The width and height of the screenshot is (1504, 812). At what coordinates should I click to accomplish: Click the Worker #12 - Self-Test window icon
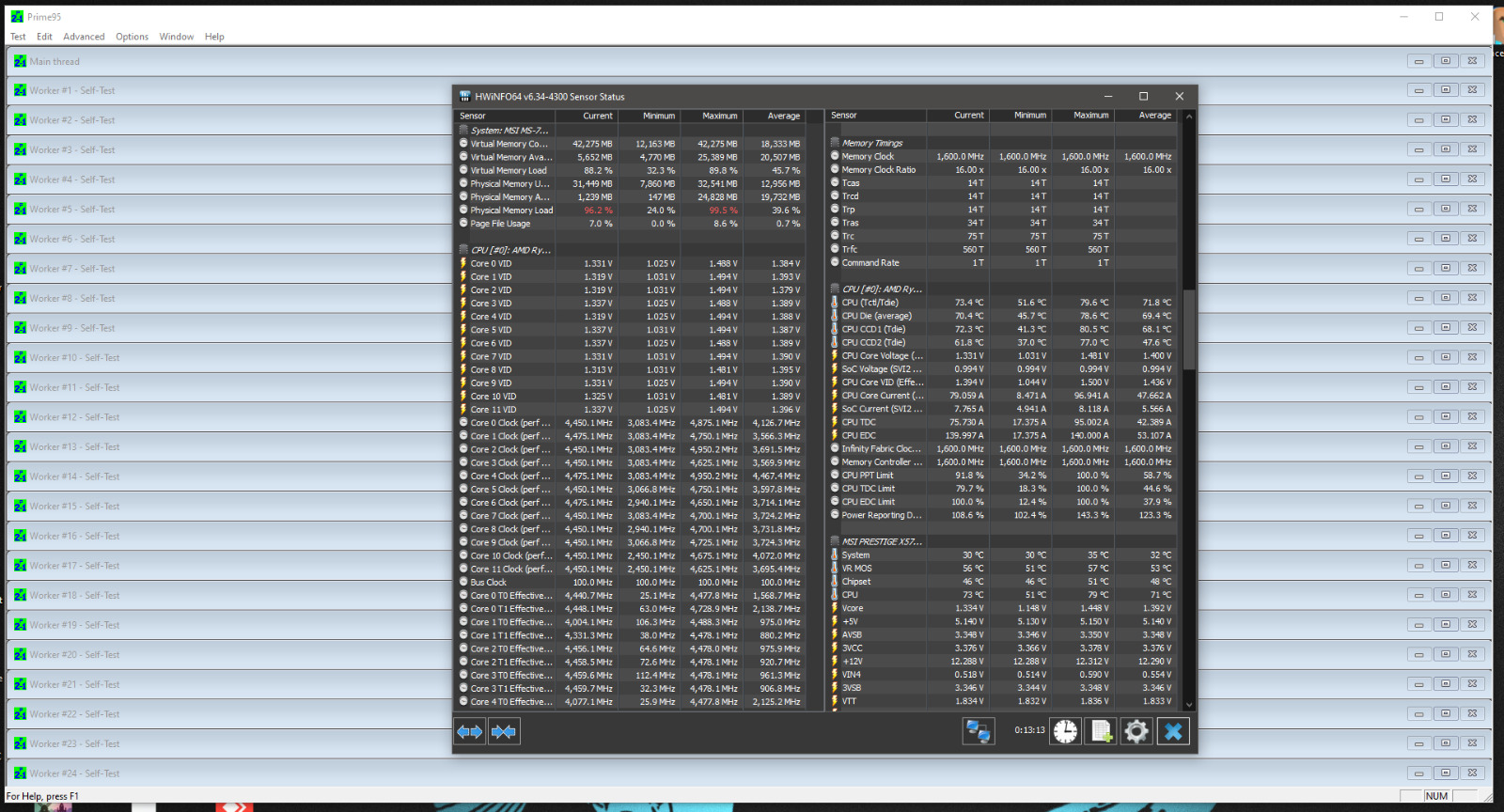(x=20, y=417)
